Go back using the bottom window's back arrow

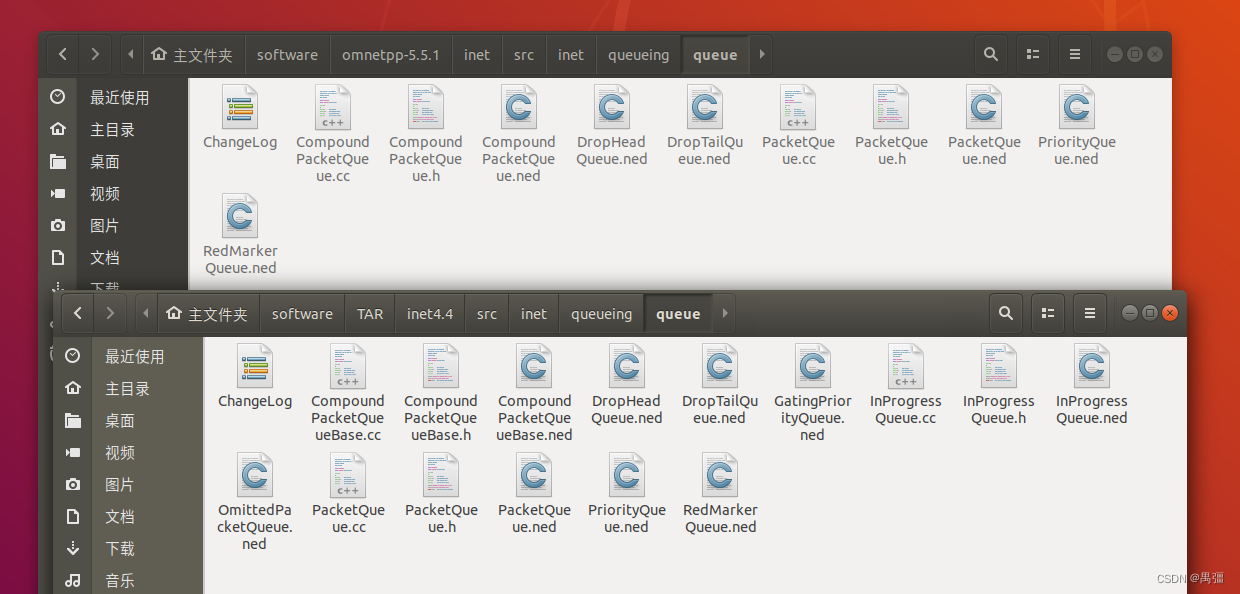[77, 313]
